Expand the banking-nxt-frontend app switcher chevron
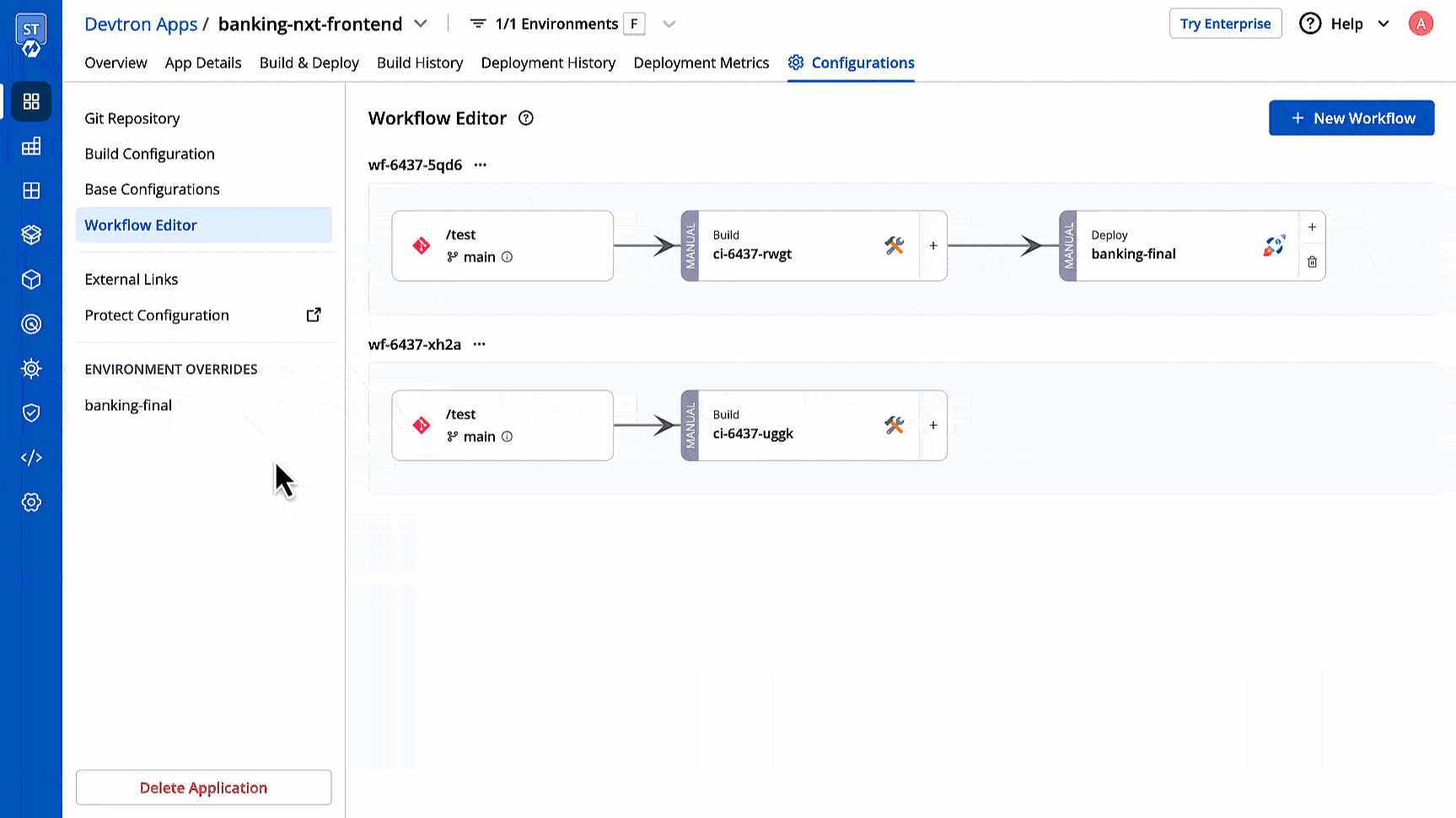Image resolution: width=1456 pixels, height=818 pixels. (421, 24)
